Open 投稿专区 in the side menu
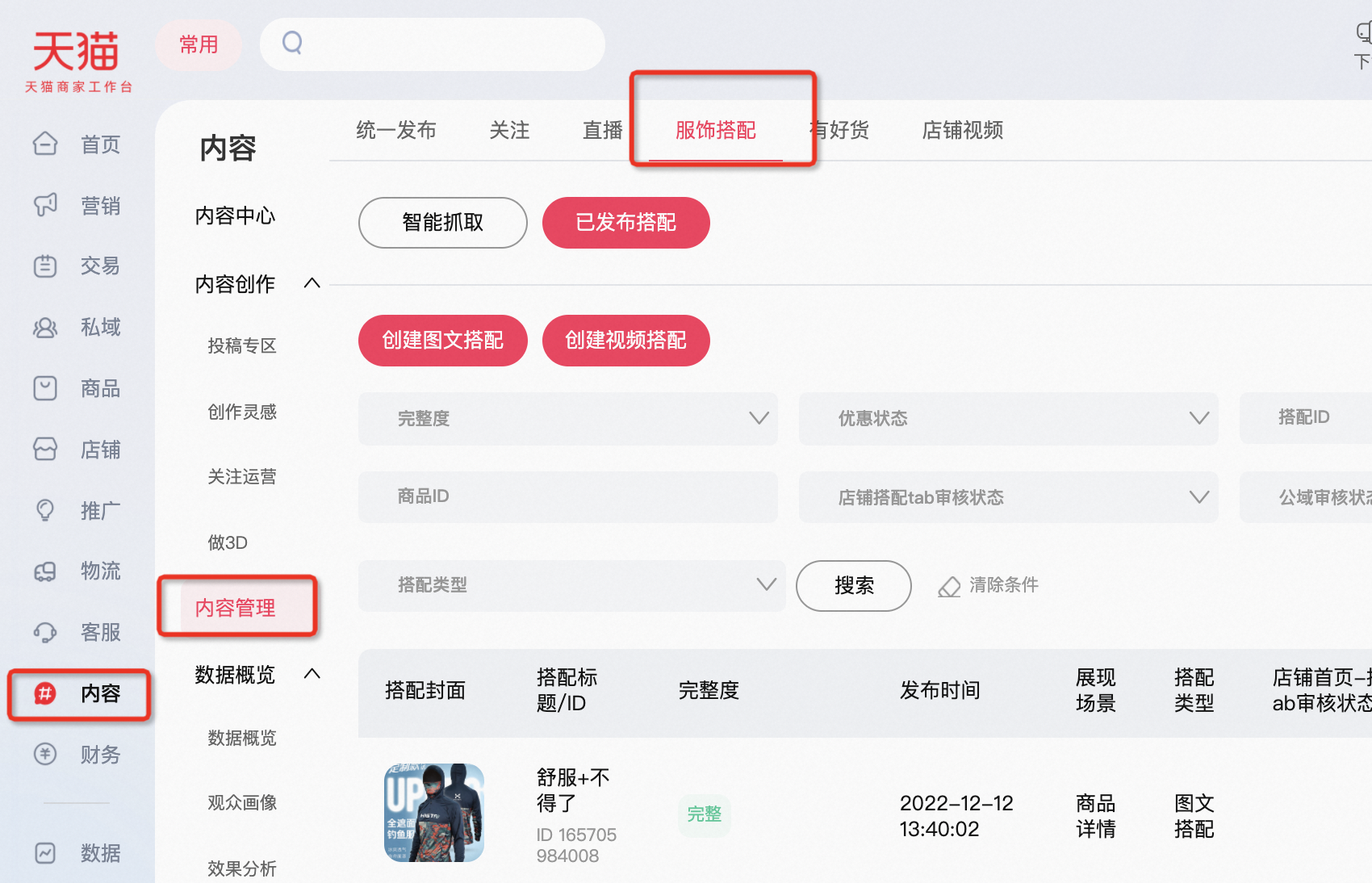Viewport: 1372px width, 883px height. tap(242, 345)
